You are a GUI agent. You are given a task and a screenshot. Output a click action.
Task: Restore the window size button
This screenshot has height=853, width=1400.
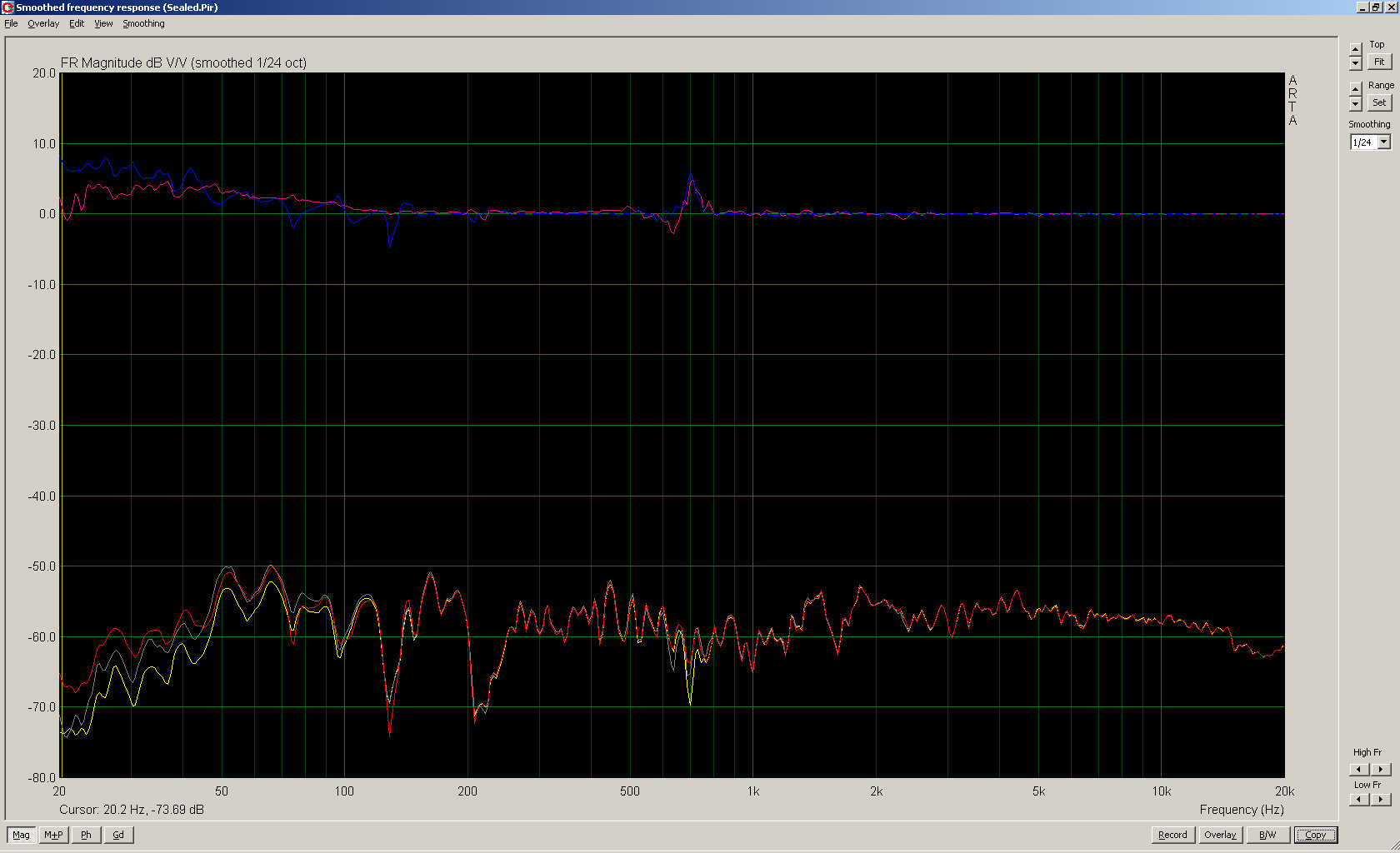click(1377, 7)
